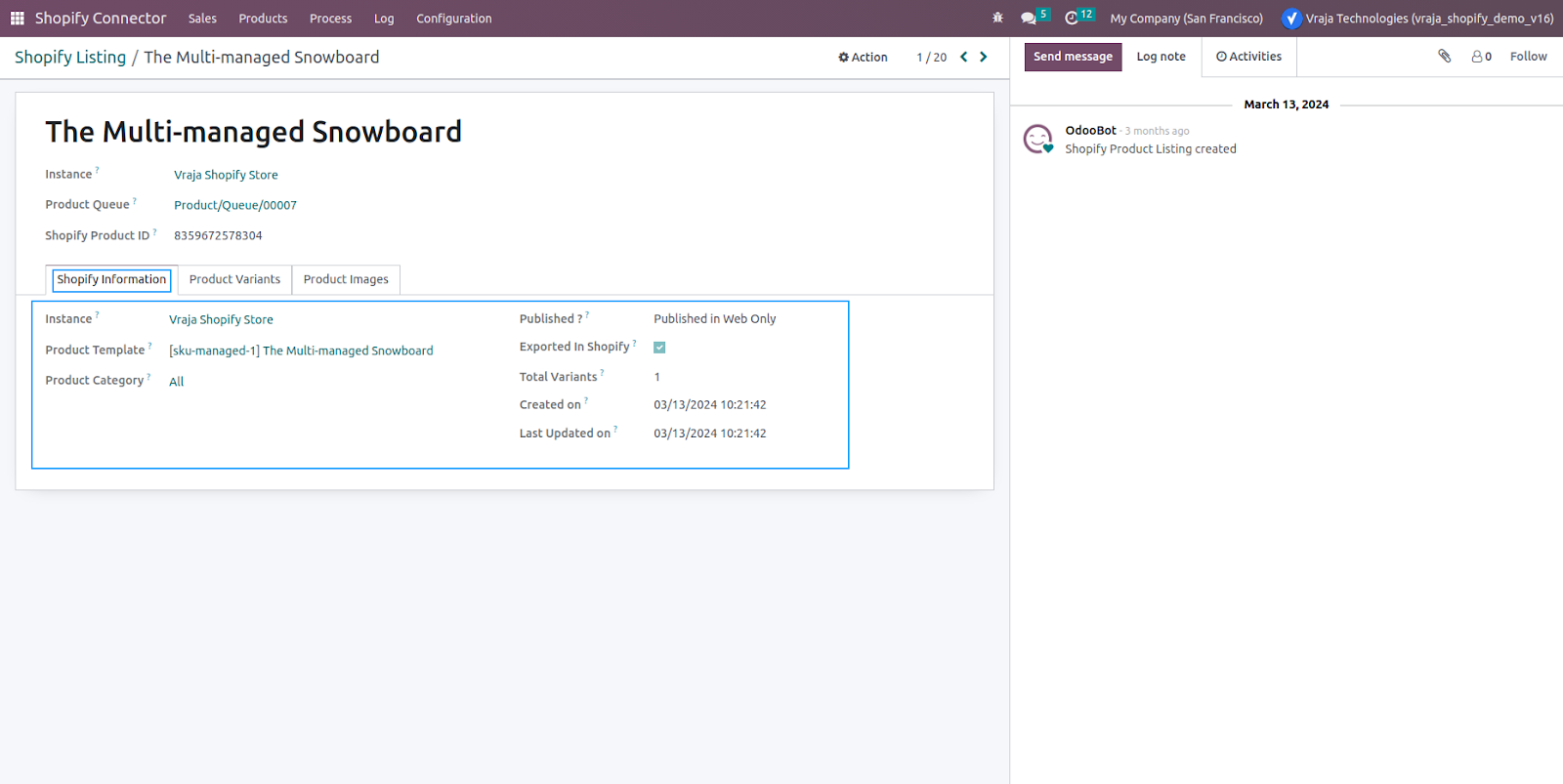Click March 13, 2024 date separator
Viewport: 1563px width, 784px height.
coord(1286,104)
